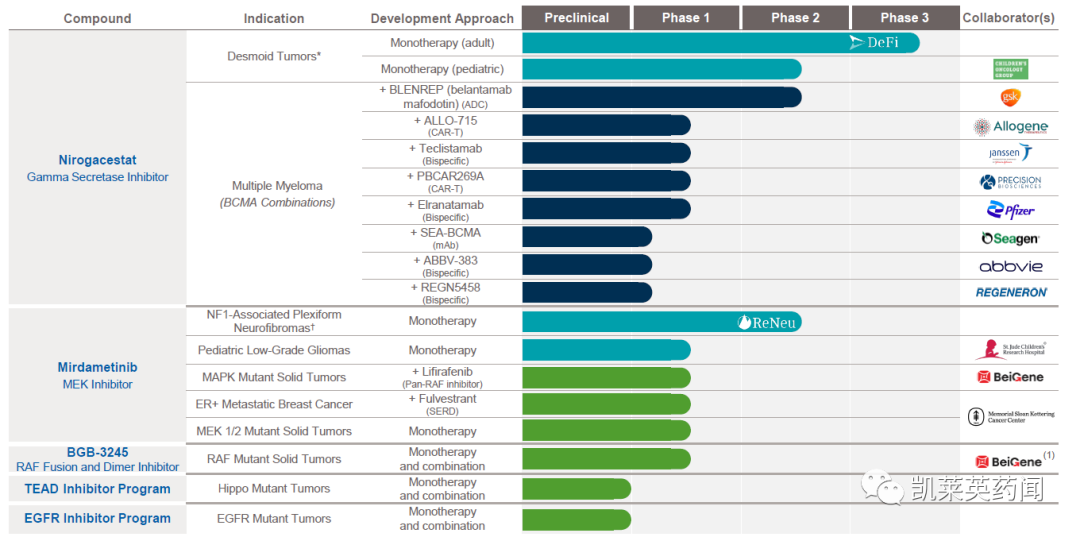
Task: Select the Phase 3 column header
Action: coord(904,18)
